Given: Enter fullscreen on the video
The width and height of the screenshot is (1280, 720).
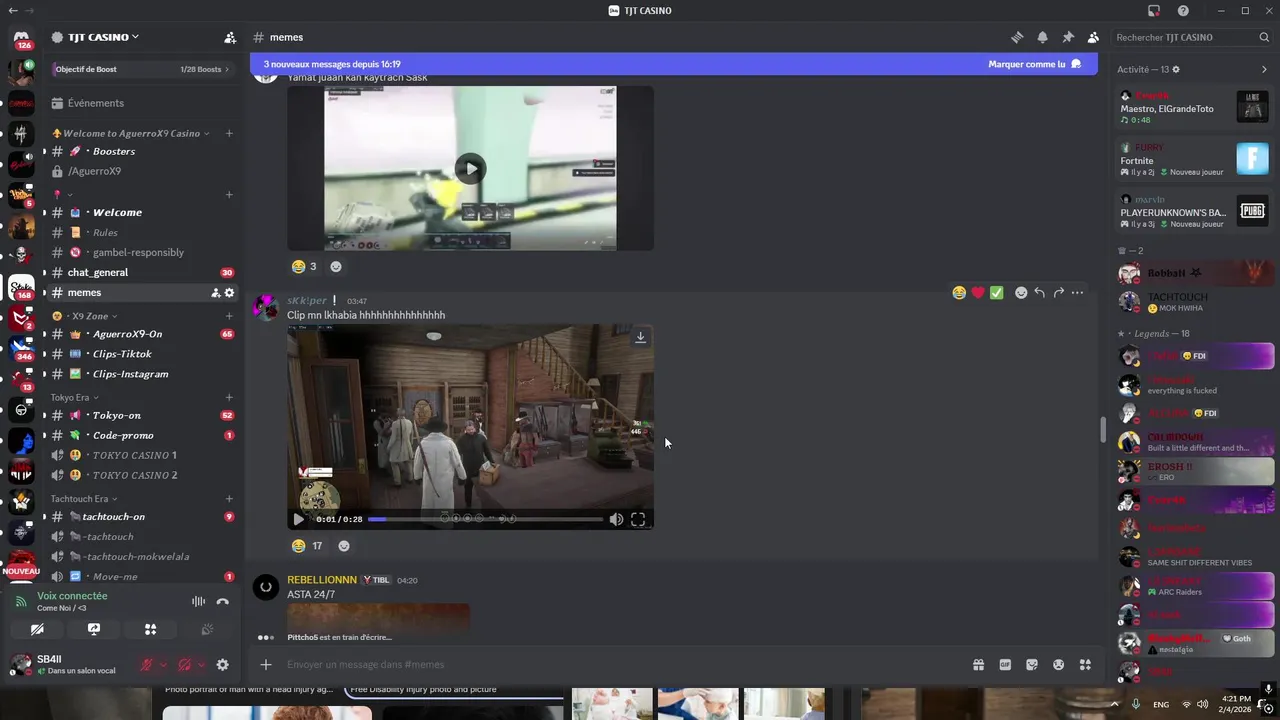Looking at the screenshot, I should click(638, 519).
